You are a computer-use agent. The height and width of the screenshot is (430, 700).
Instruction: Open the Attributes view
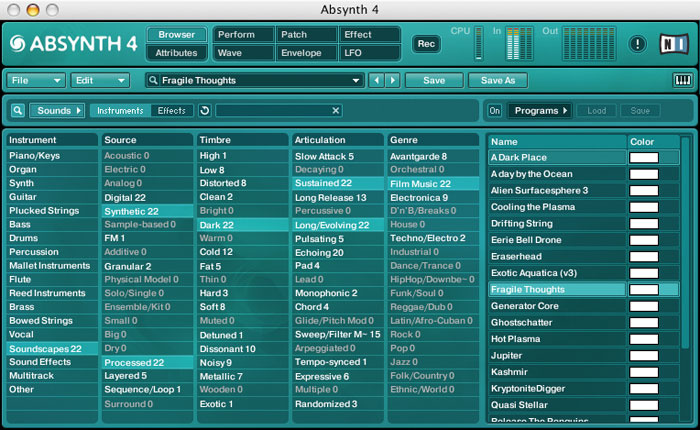point(177,53)
